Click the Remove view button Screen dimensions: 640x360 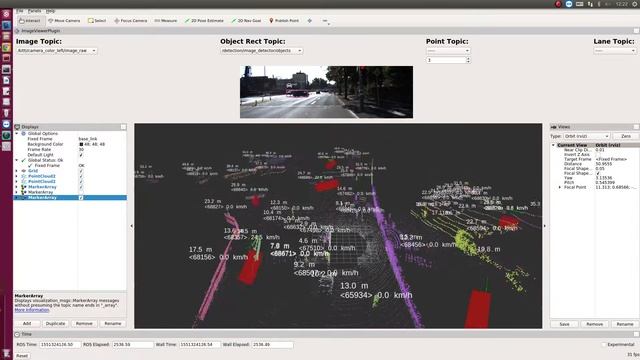click(x=594, y=324)
